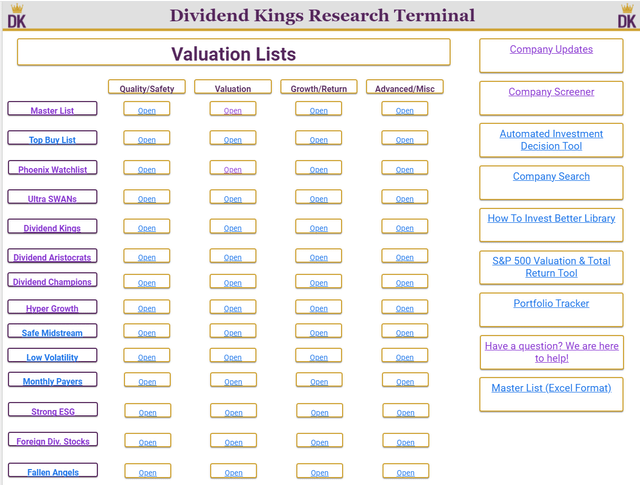Image resolution: width=640 pixels, height=485 pixels.
Task: Open Dividend Kings Valuation
Action: point(233,227)
